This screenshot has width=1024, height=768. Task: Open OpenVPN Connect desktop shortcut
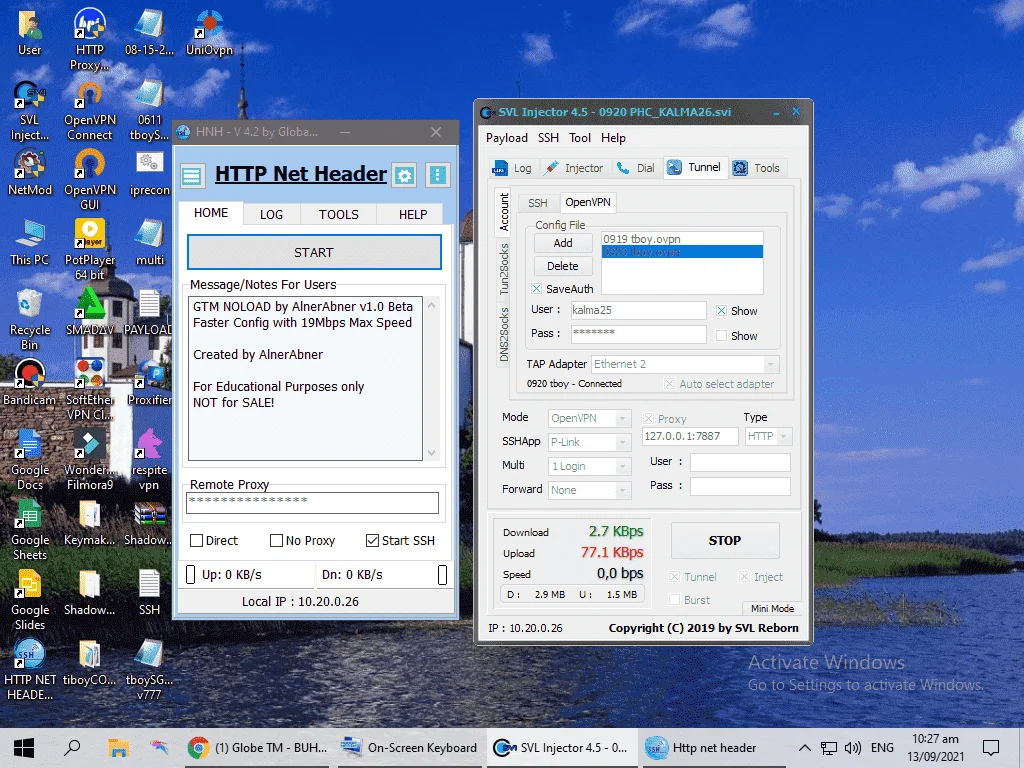[89, 111]
